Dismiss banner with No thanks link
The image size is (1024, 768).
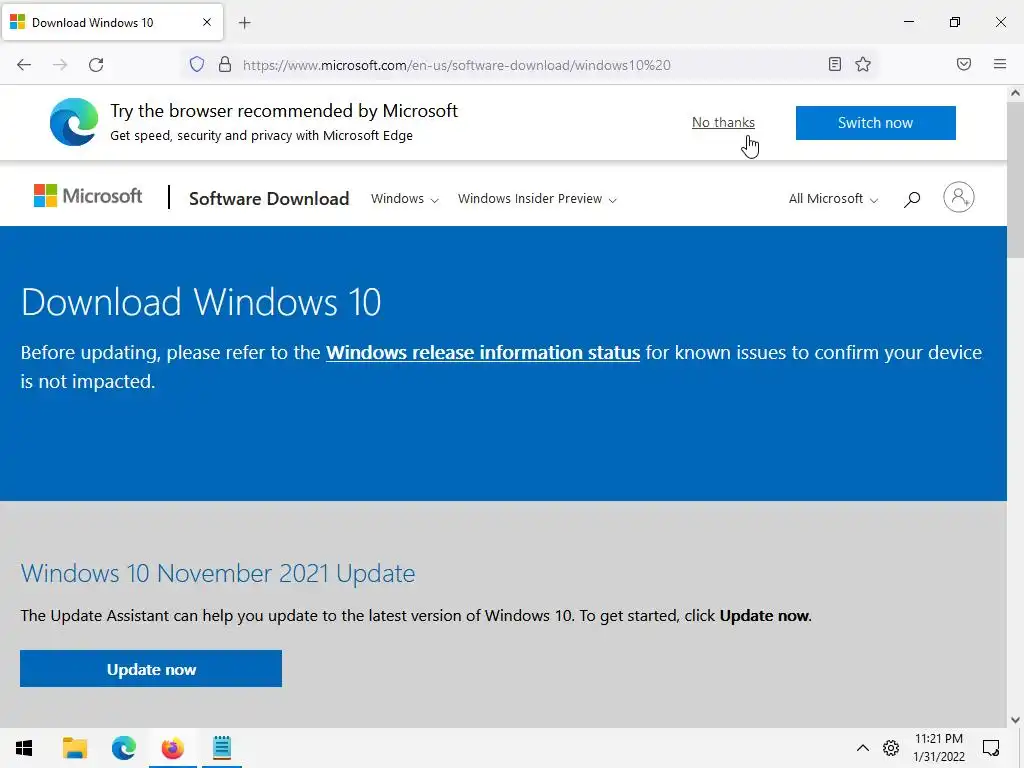click(x=723, y=122)
